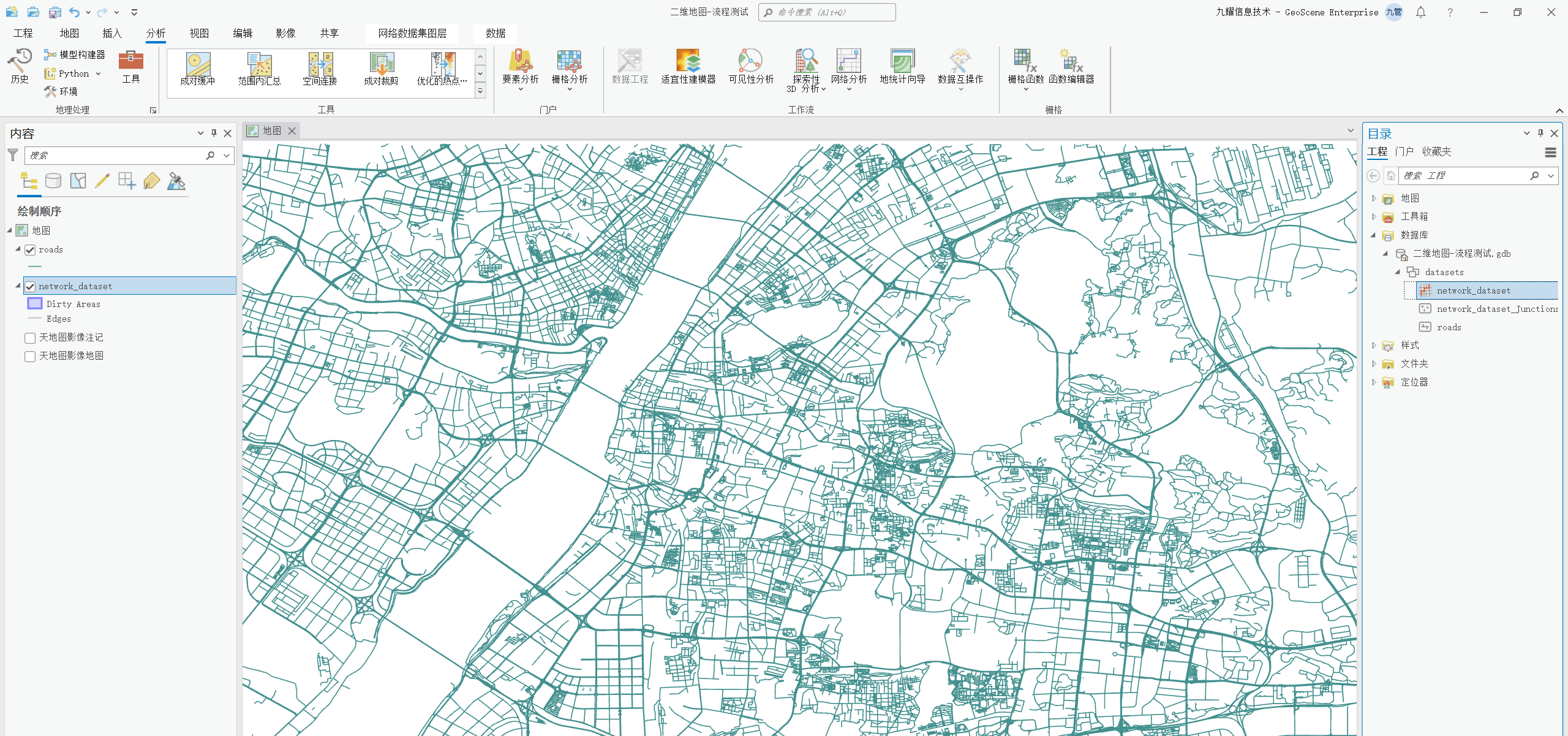Screen dimensions: 1568x736
Task: Select the Pairwise Clip (成对裁剪) tool
Action: 381,69
